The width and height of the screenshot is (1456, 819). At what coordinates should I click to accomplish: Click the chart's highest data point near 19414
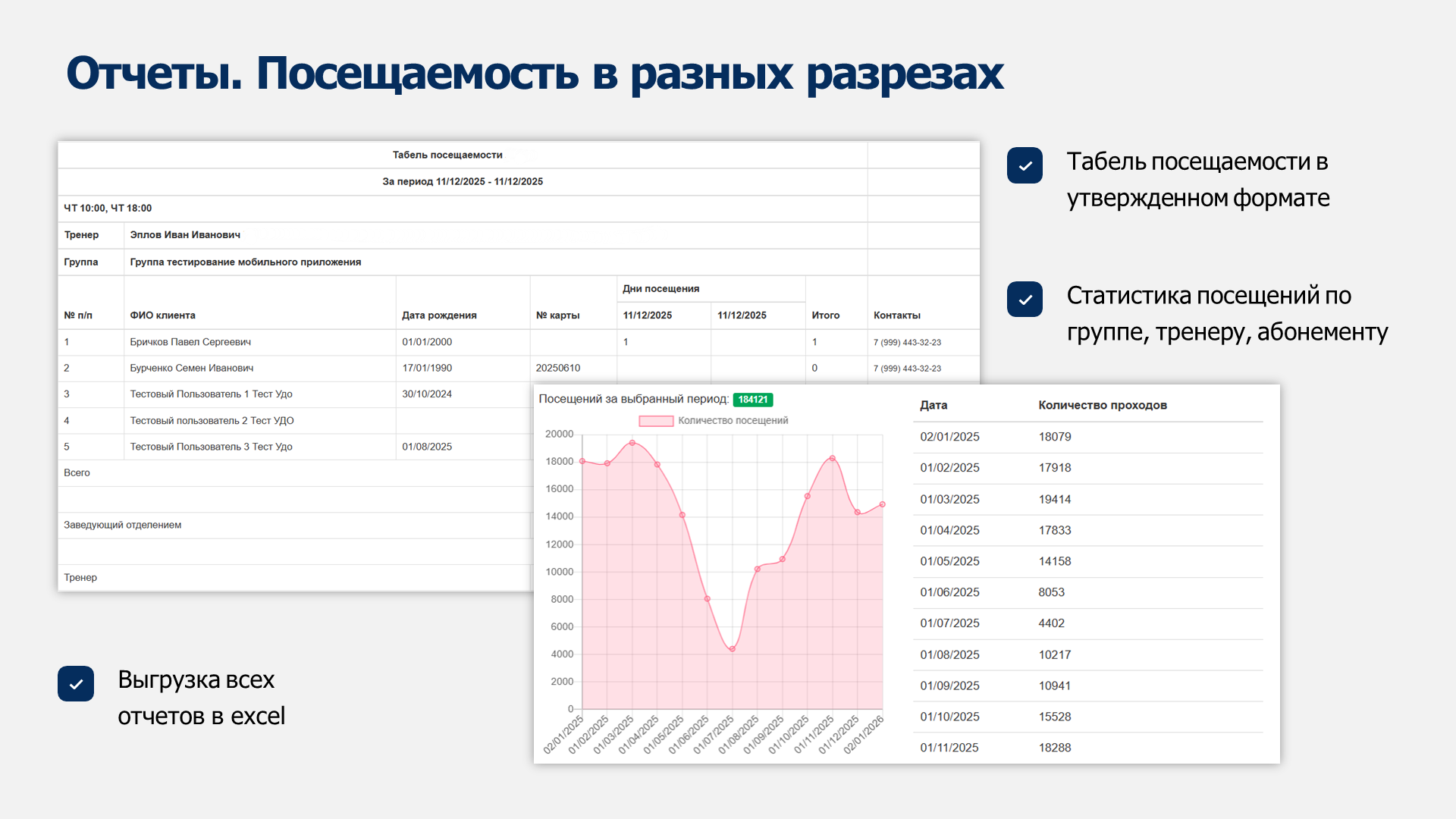632,443
